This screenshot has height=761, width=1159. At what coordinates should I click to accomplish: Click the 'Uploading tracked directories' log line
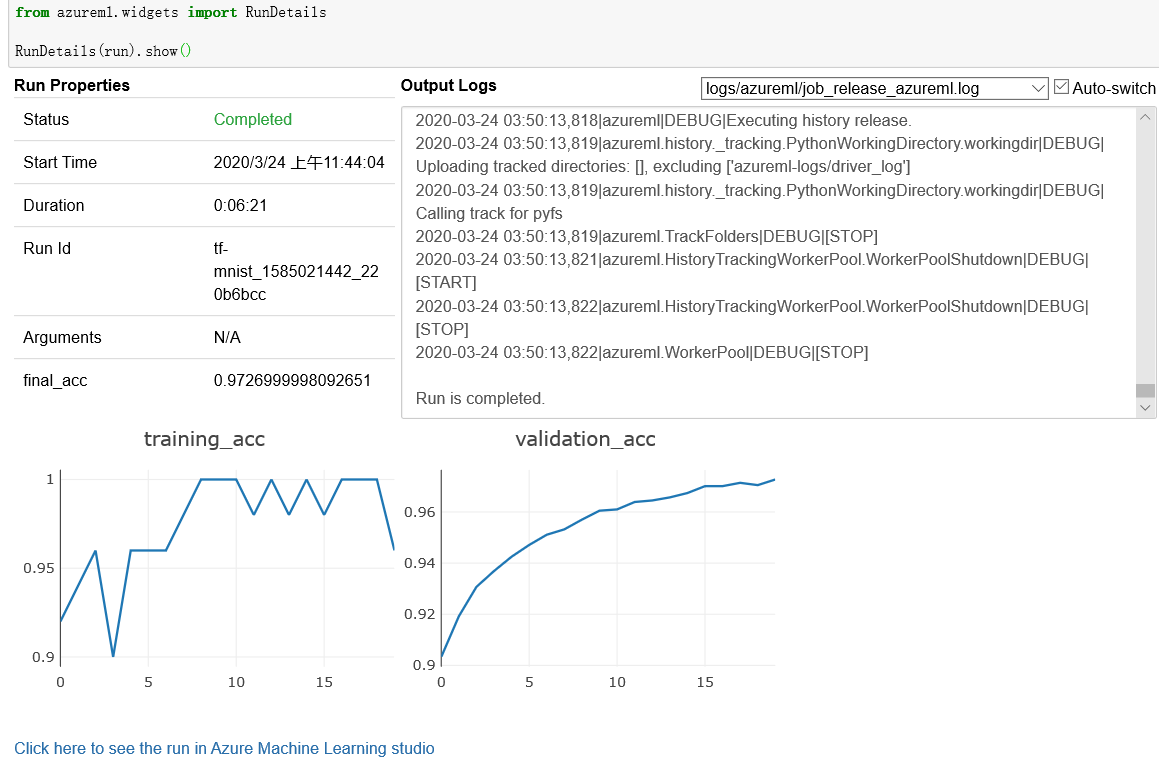[662, 167]
